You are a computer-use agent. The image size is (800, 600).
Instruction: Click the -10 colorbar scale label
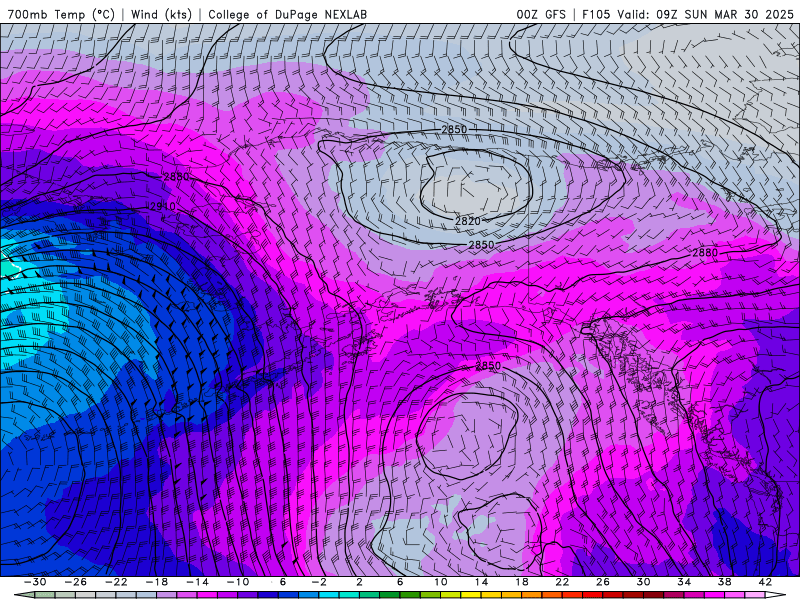pos(238,582)
